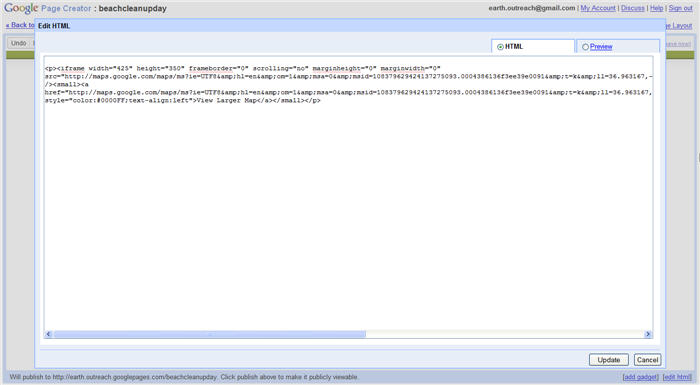Click the Cancel button
700x385 pixels.
point(647,360)
